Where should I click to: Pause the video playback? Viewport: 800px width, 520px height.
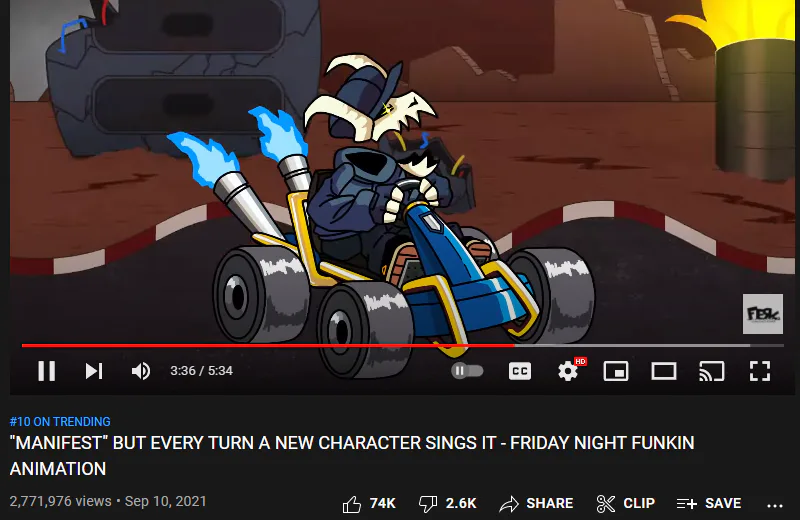tap(46, 371)
